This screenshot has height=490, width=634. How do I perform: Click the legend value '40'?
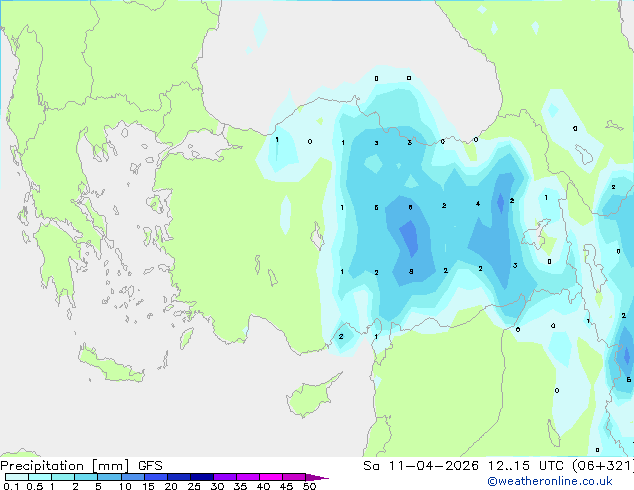[263, 486]
